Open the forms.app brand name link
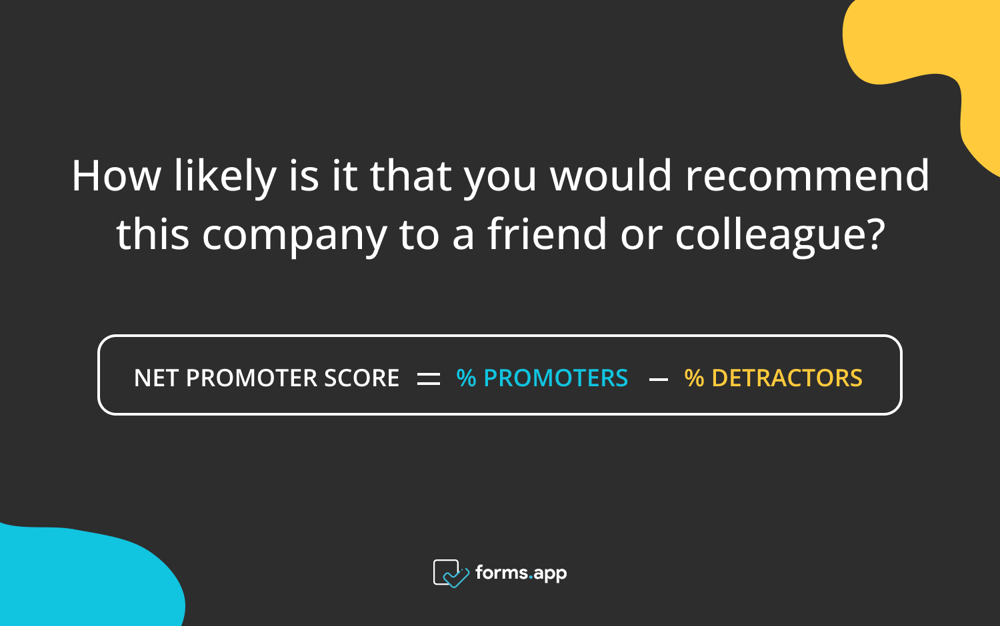 (x=521, y=573)
